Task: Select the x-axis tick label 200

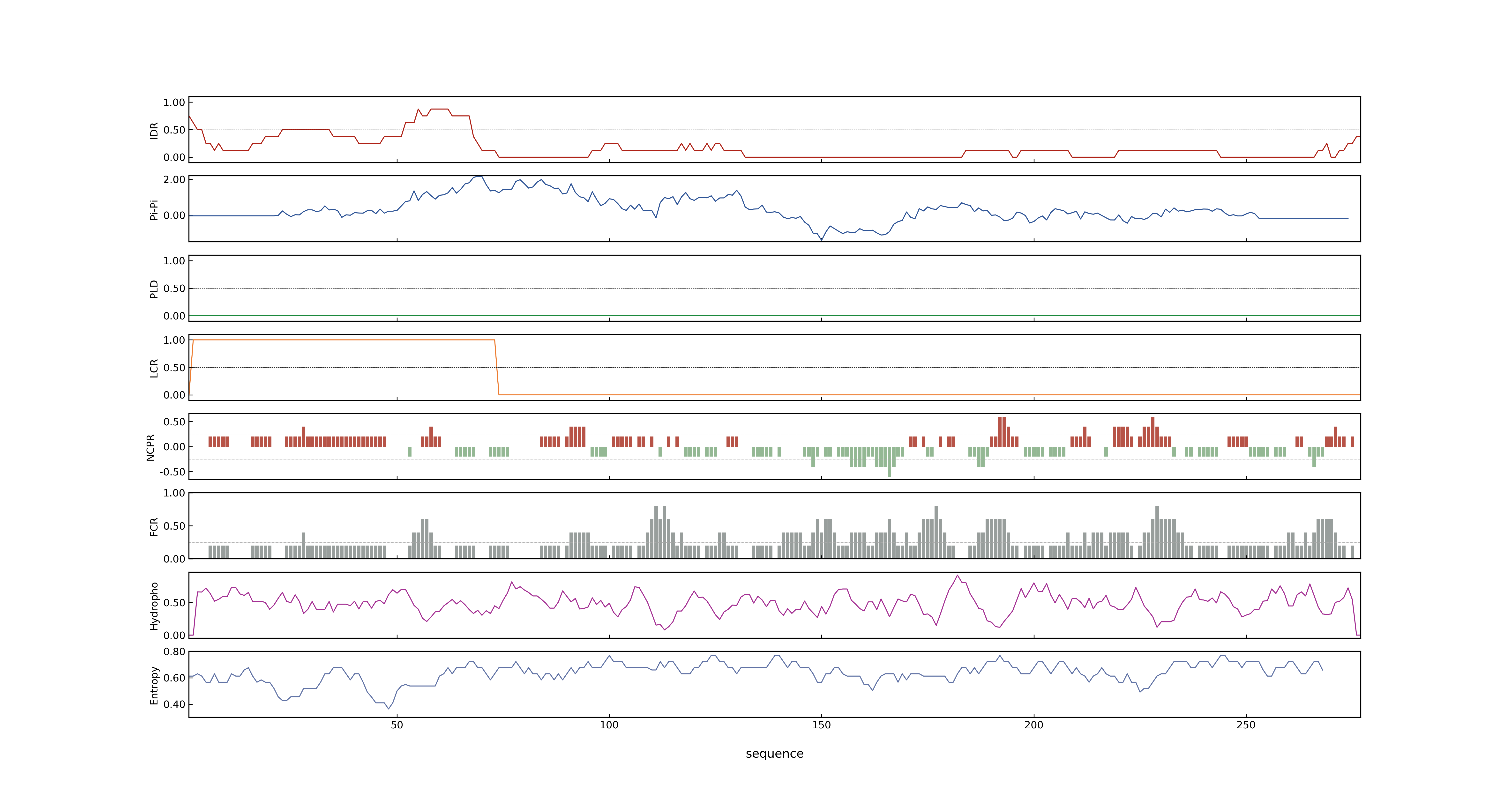Action: click(x=1034, y=725)
